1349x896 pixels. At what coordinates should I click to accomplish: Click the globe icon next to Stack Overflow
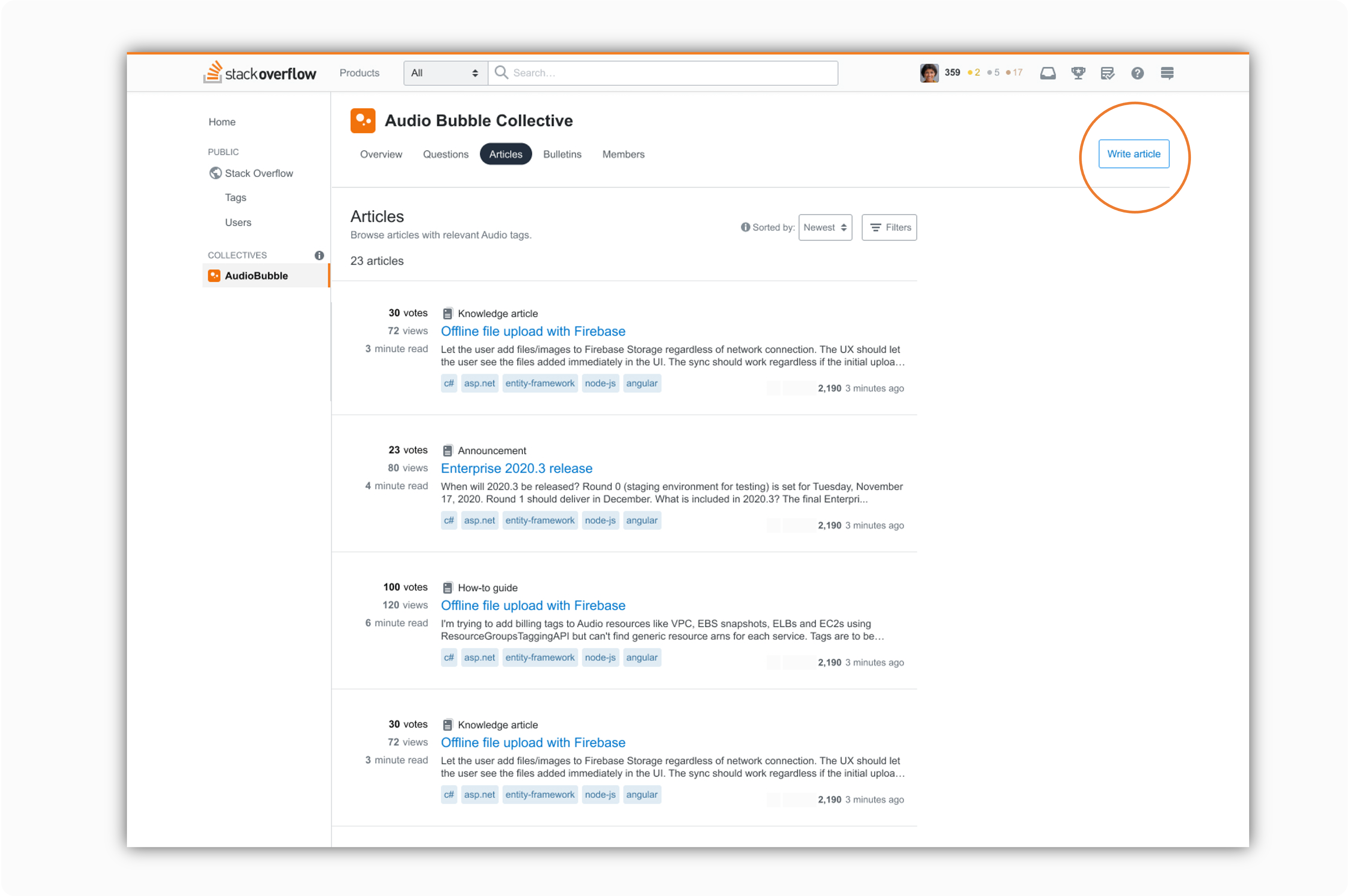coord(216,173)
